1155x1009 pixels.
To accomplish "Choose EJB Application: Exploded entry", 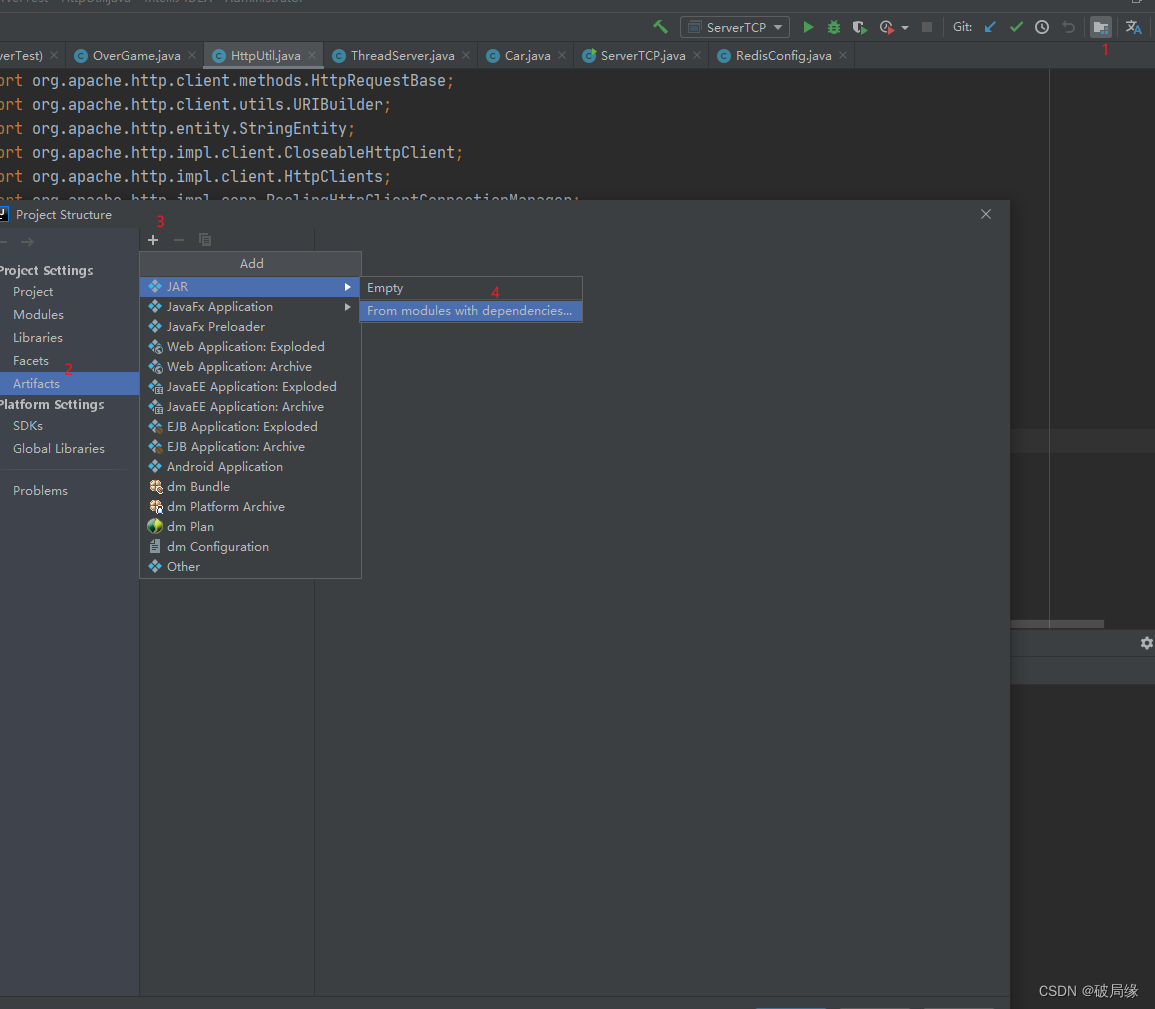I will pyautogui.click(x=250, y=426).
